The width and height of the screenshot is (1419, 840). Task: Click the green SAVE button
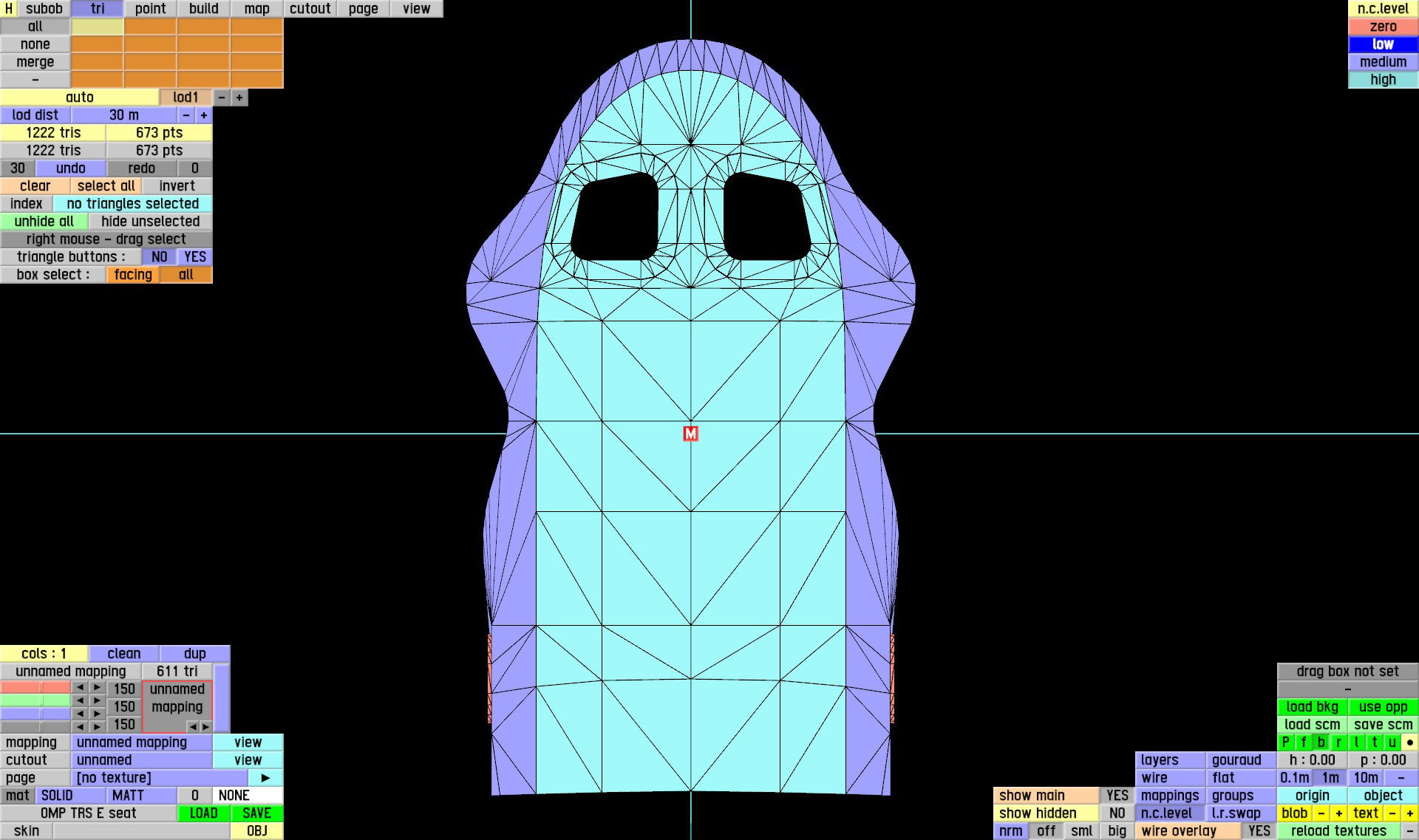tap(256, 813)
